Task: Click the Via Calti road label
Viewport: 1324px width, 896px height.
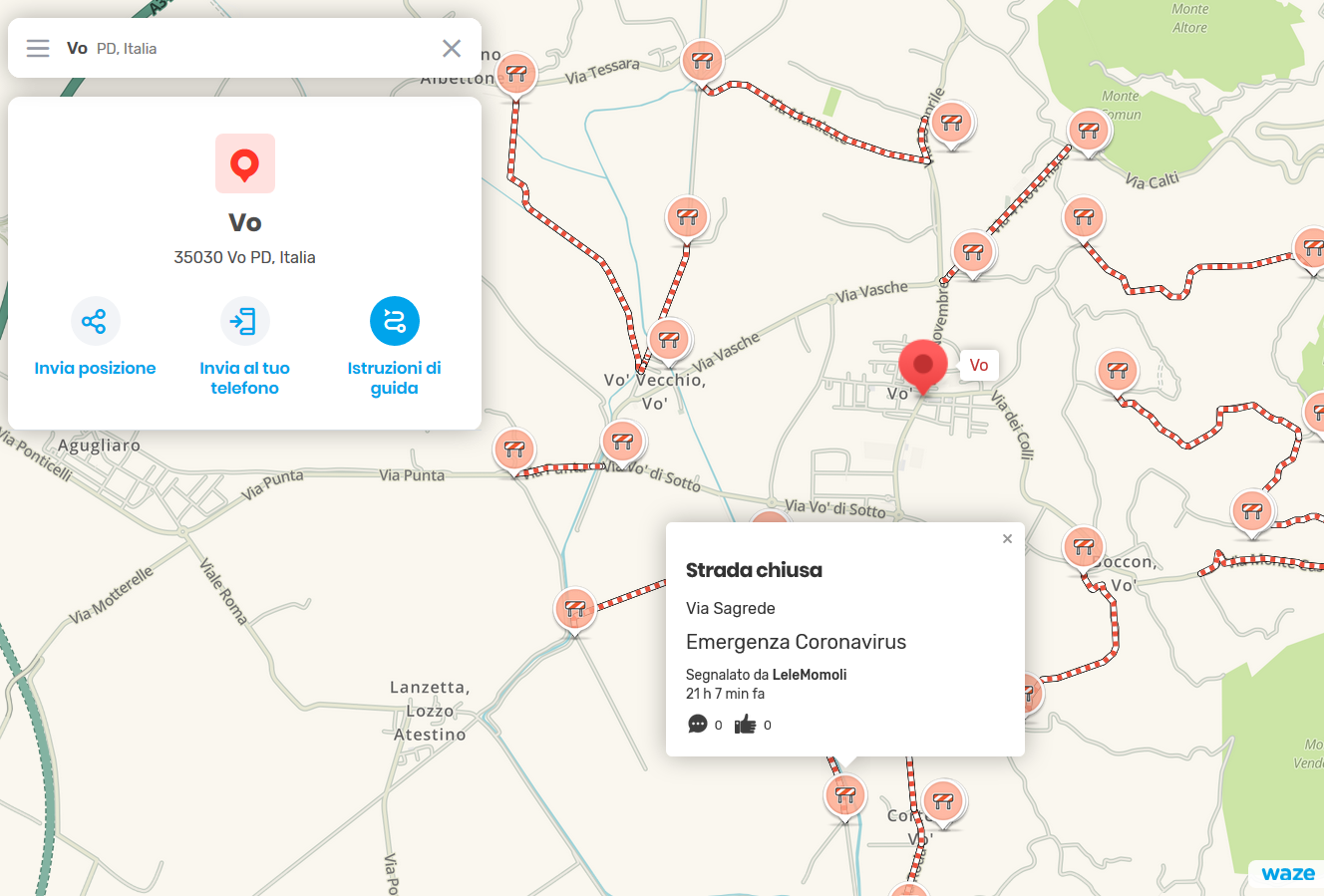Action: pos(1152,180)
